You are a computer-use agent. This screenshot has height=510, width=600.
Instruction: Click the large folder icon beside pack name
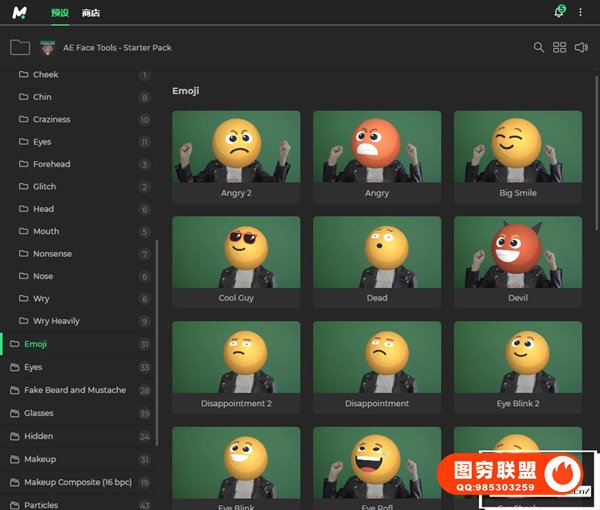point(20,47)
